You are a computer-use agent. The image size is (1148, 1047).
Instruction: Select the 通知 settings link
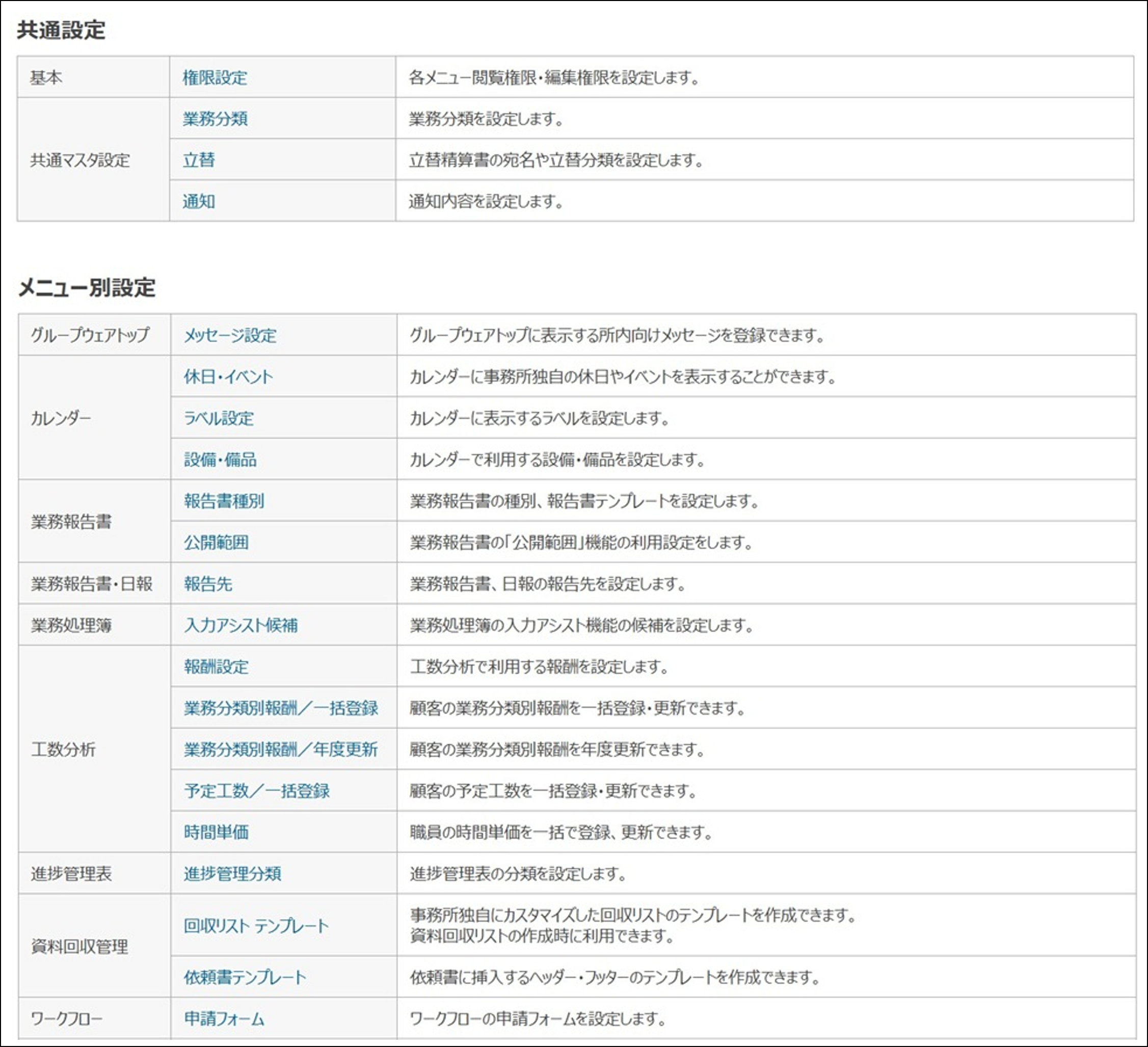[199, 202]
